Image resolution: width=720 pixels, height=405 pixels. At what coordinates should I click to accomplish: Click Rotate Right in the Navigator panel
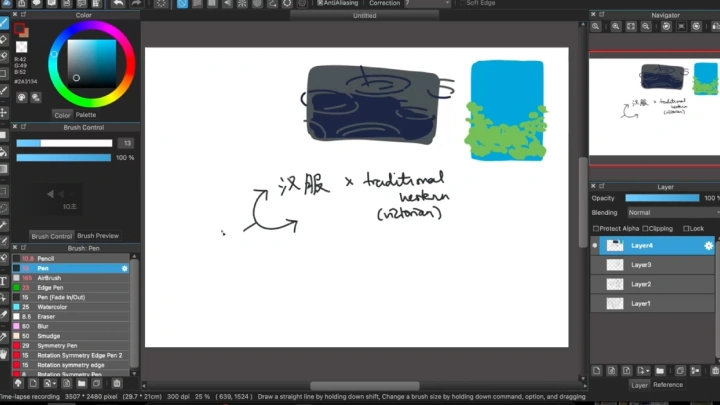pyautogui.click(x=697, y=27)
